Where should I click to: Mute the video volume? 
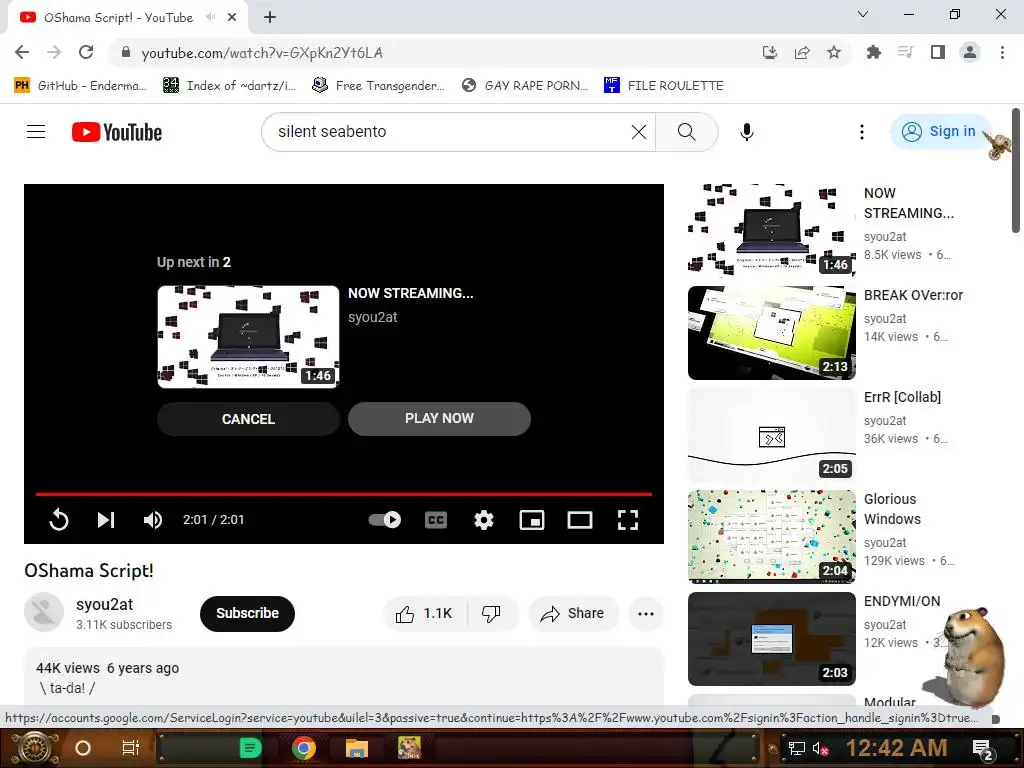(x=153, y=520)
